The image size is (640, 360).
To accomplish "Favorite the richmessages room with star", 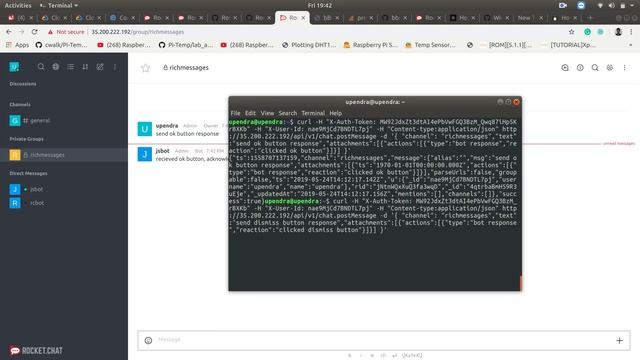I will pyautogui.click(x=146, y=68).
